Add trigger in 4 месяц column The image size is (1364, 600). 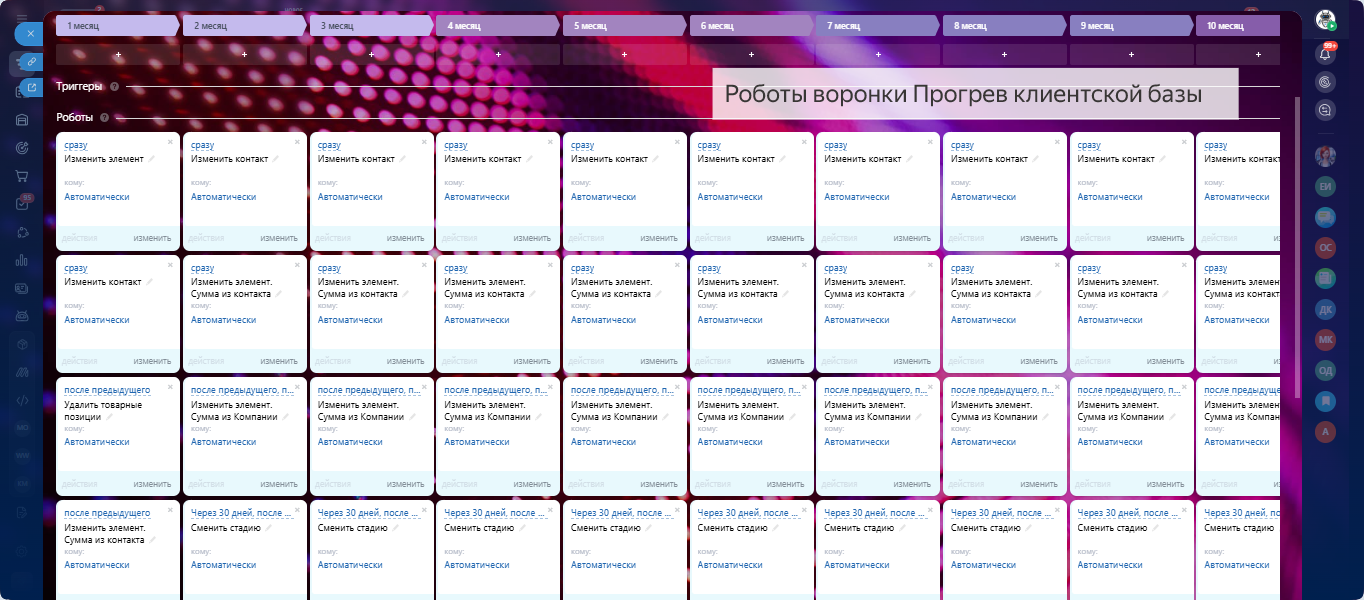[x=498, y=55]
